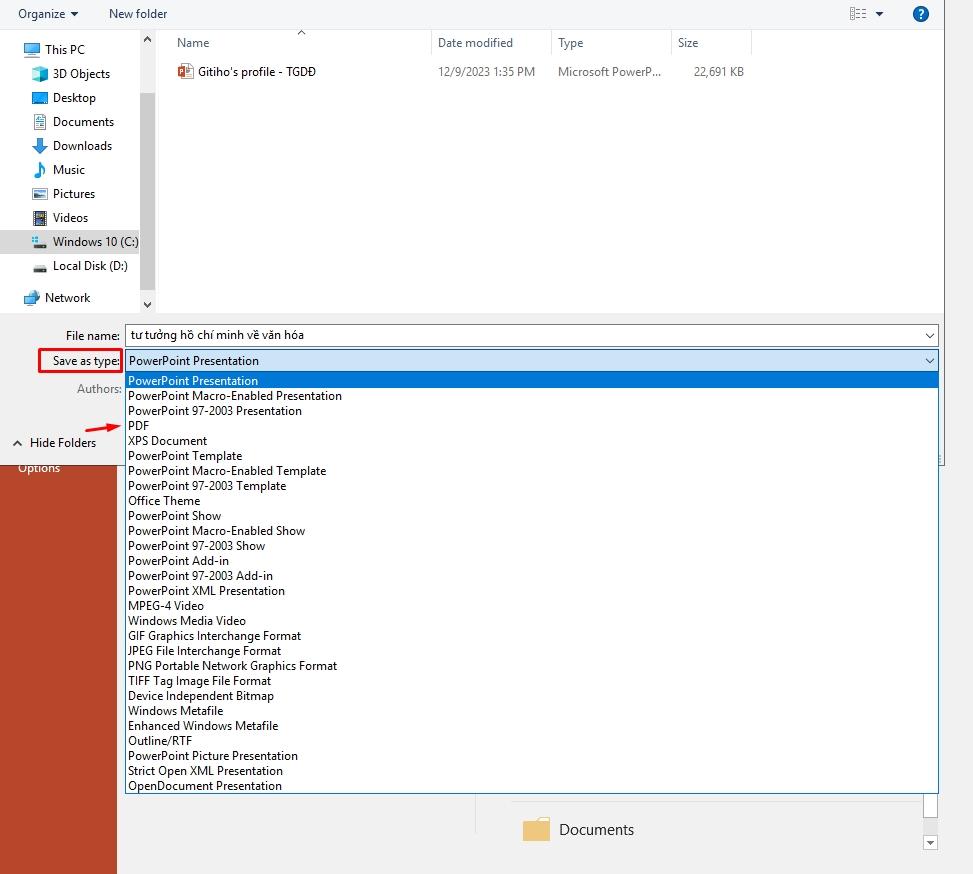The image size is (973, 874).
Task: Open the Organize dropdown menu
Action: (x=48, y=14)
